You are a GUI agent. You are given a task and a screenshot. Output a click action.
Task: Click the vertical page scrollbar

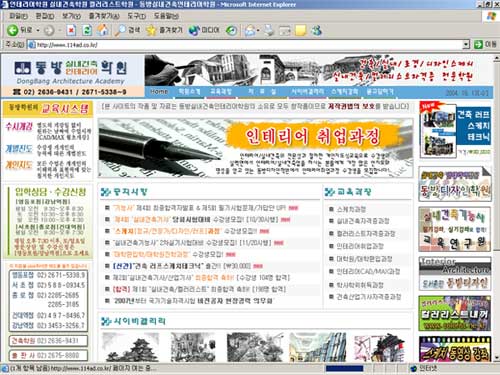[496, 207]
